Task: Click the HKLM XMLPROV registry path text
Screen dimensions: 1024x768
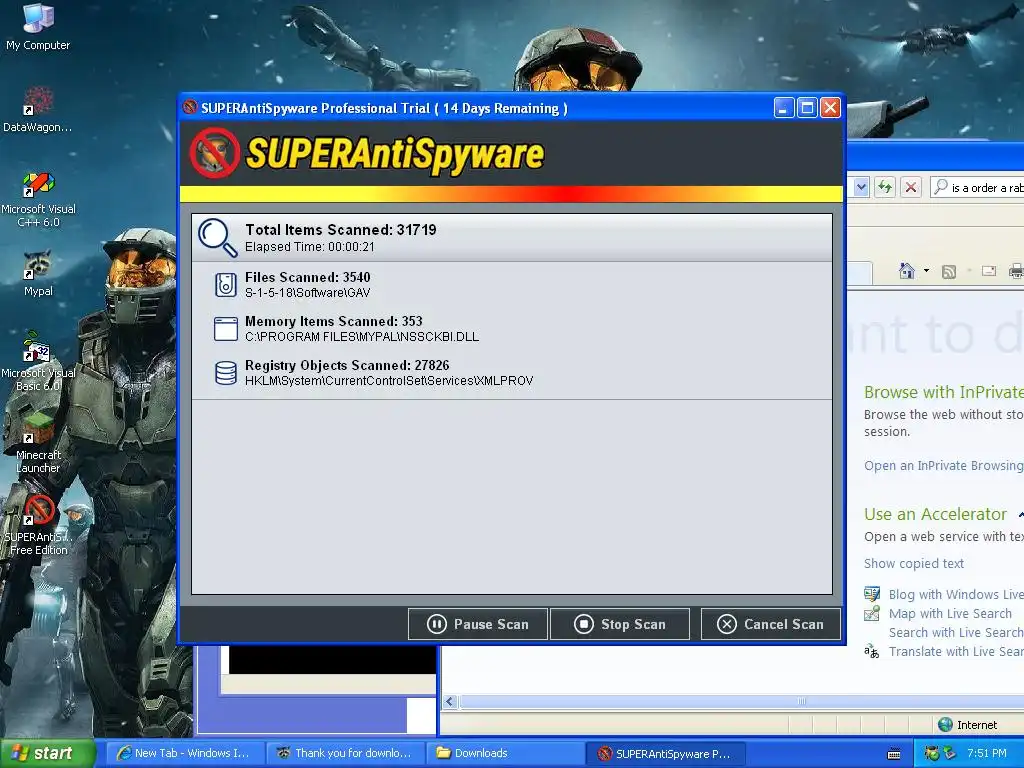Action: tap(389, 381)
